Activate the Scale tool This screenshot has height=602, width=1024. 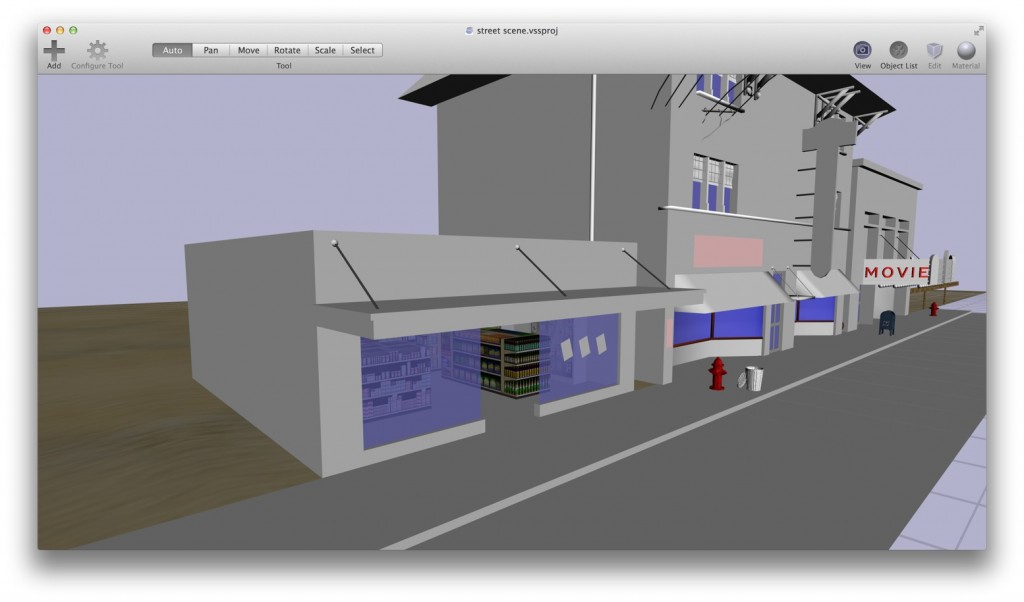[x=325, y=50]
